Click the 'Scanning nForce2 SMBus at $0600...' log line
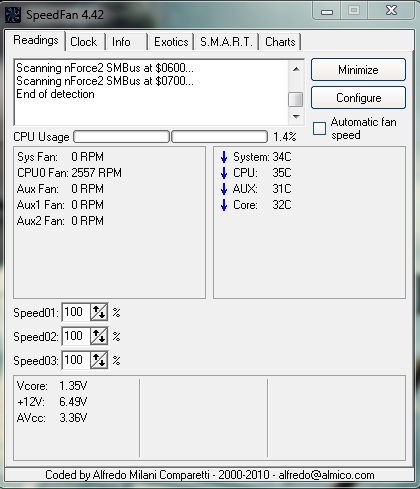The height and width of the screenshot is (489, 420). point(105,68)
